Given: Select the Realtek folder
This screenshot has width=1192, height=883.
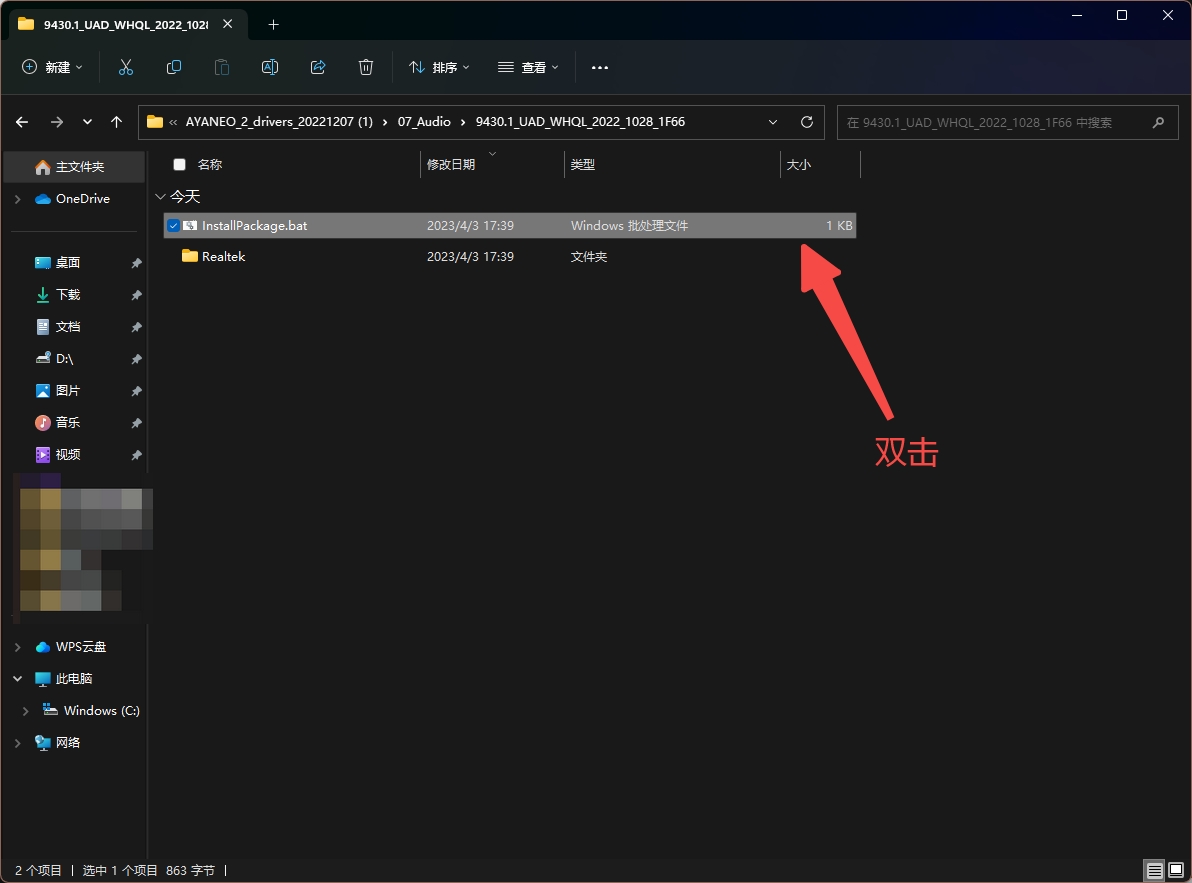Looking at the screenshot, I should point(223,257).
